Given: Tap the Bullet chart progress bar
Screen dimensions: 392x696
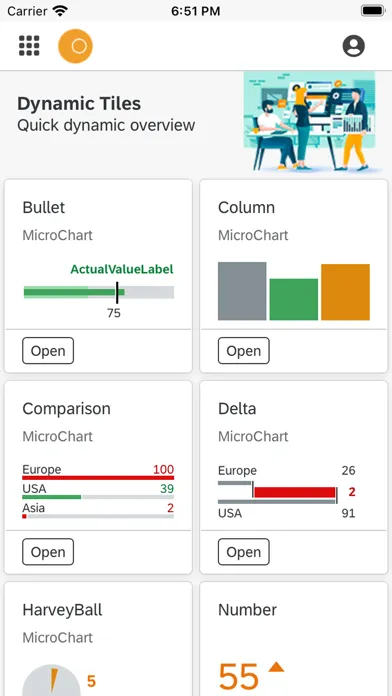Looking at the screenshot, I should pyautogui.click(x=99, y=292).
